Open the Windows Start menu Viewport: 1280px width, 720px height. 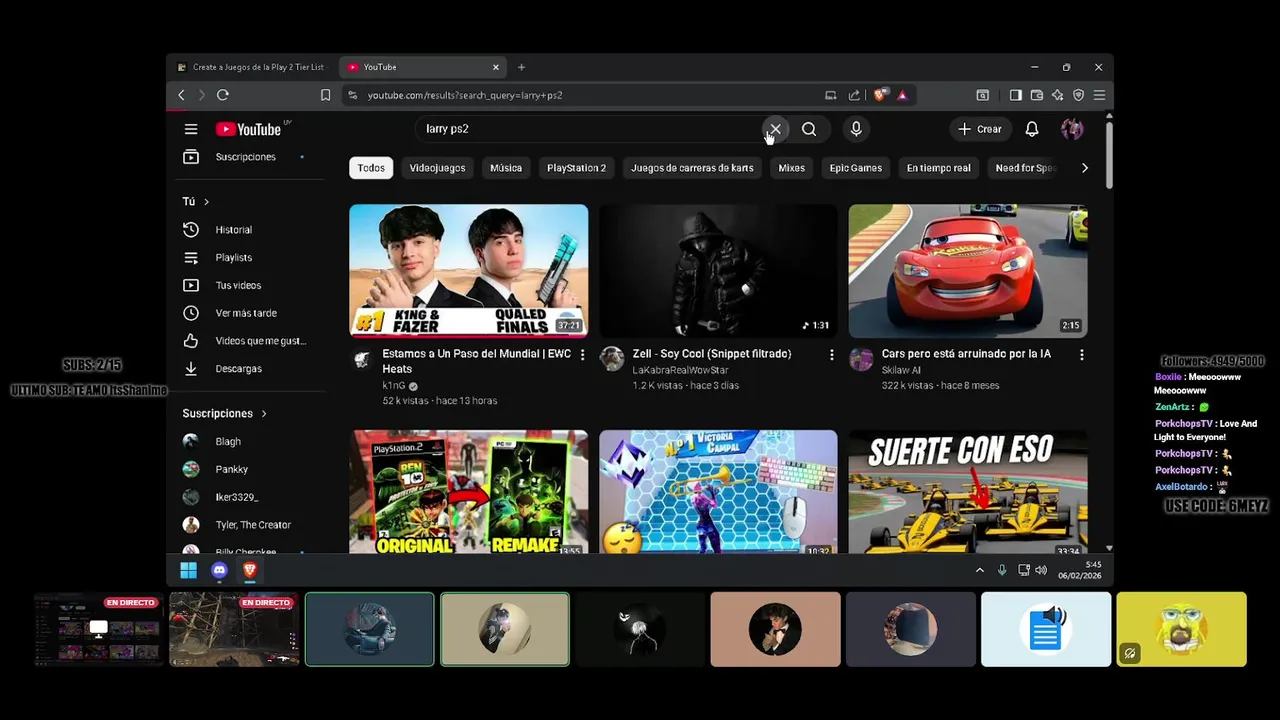click(188, 570)
